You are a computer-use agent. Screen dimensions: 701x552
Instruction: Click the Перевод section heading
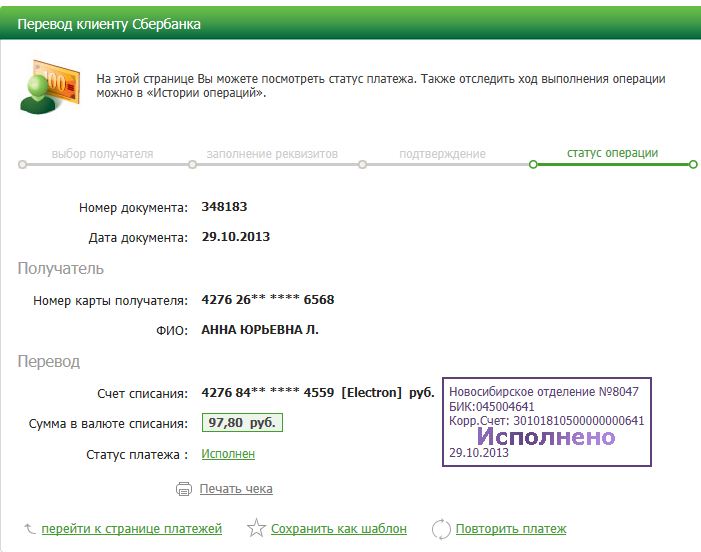49,361
